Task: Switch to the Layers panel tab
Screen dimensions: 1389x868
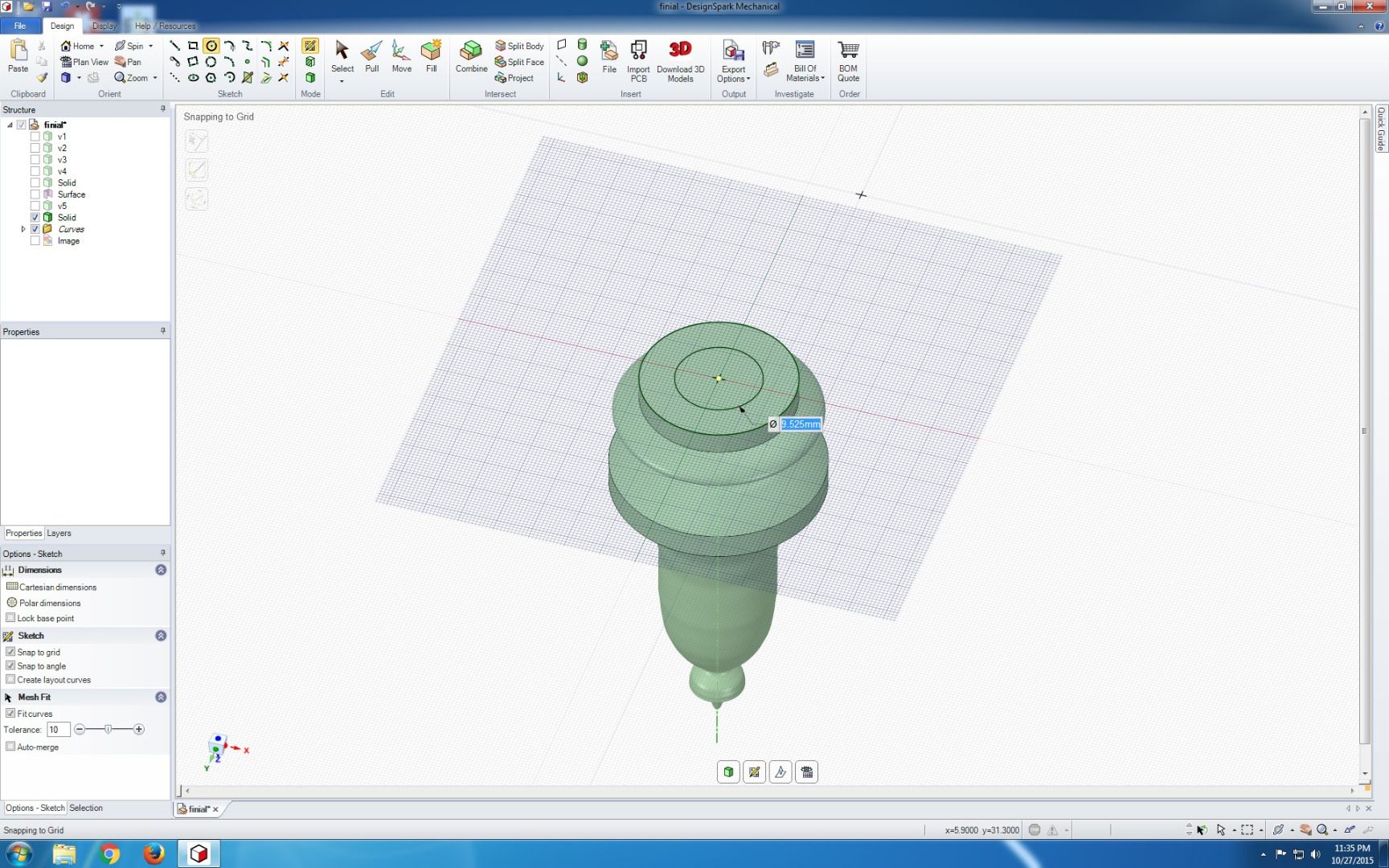Action: [x=59, y=533]
